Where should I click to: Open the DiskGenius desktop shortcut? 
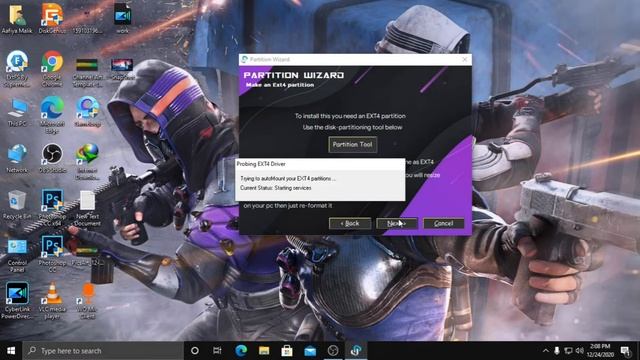[x=52, y=18]
